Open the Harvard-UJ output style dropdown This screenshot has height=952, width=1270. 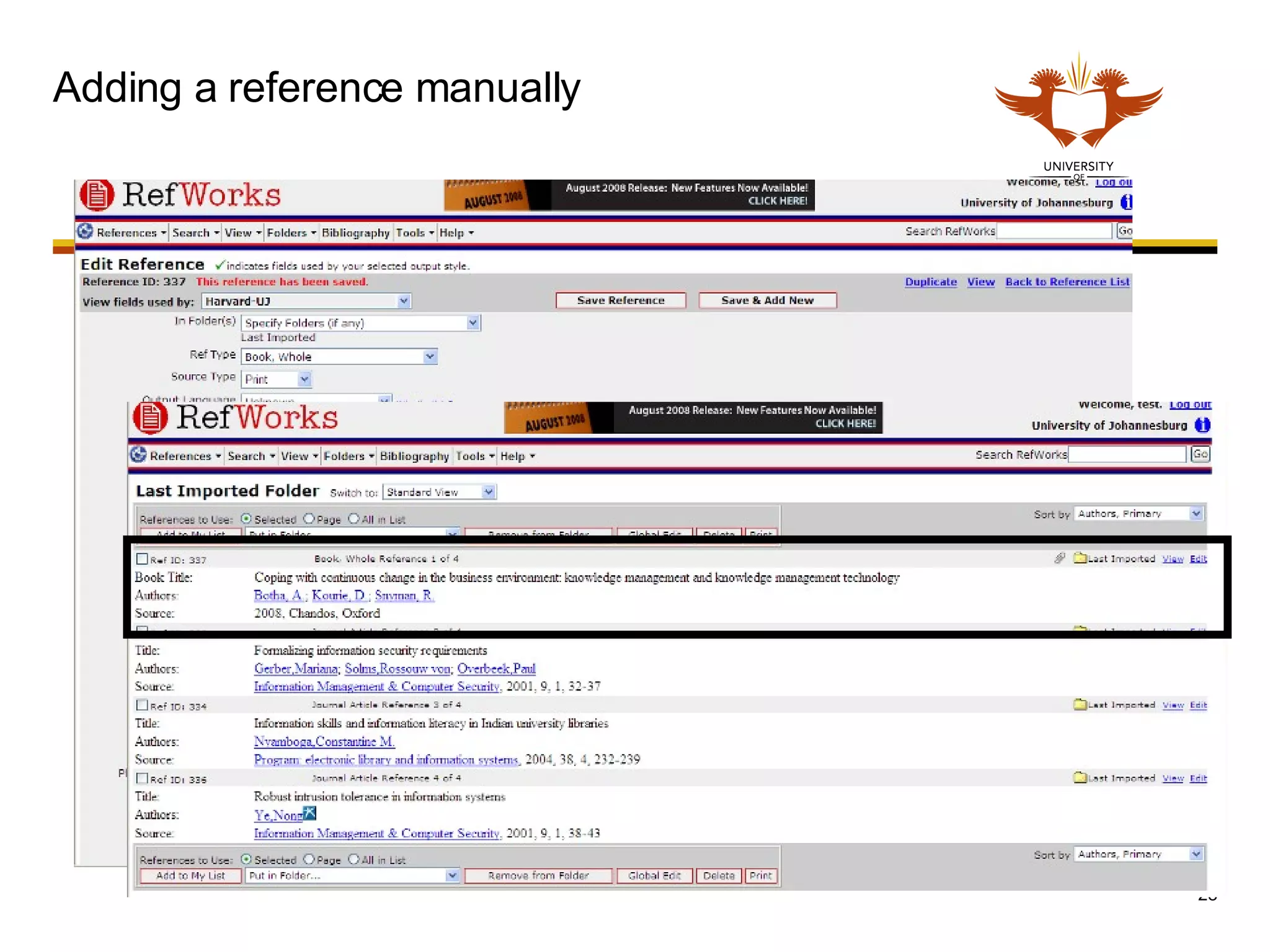point(306,301)
